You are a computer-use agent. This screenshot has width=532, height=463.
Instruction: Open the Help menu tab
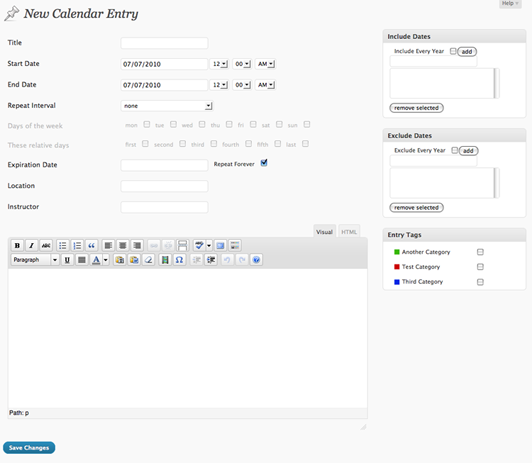point(510,3)
